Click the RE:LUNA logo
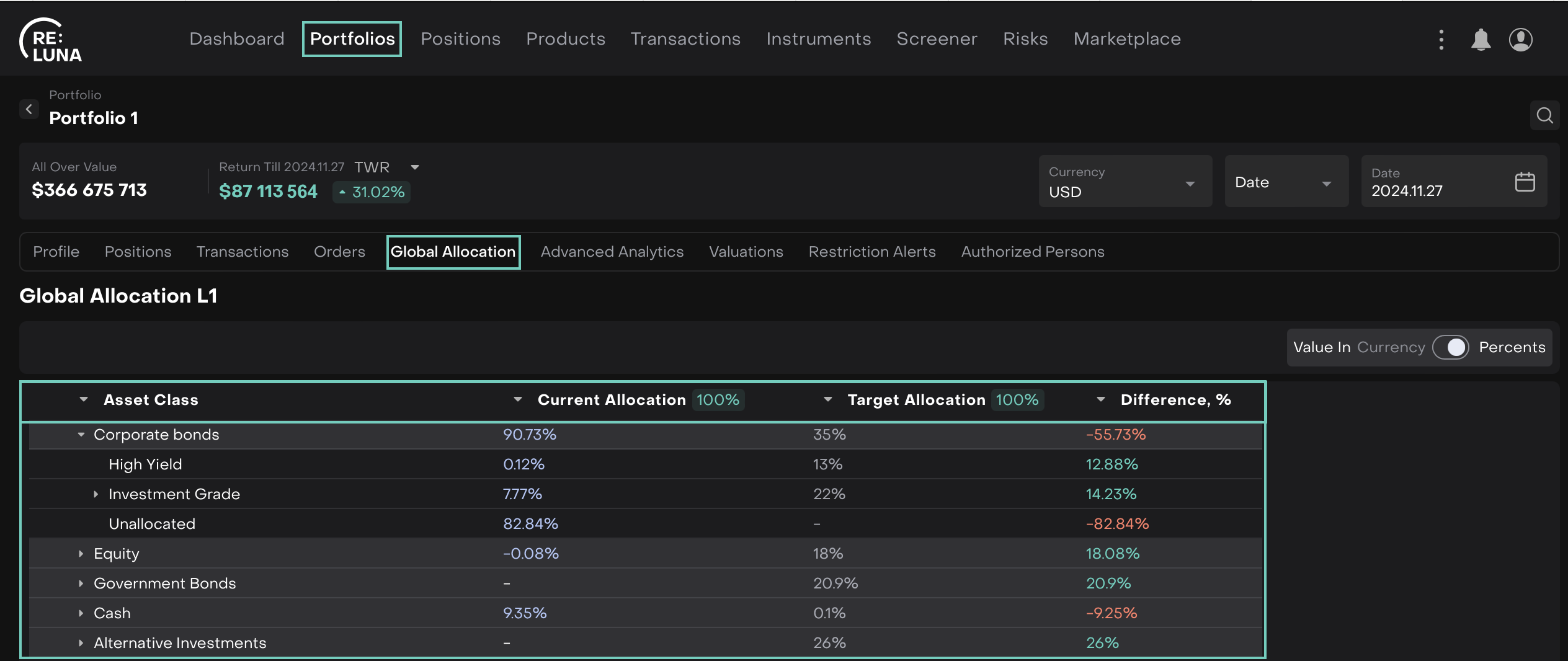This screenshot has height=661, width=1568. pyautogui.click(x=51, y=40)
